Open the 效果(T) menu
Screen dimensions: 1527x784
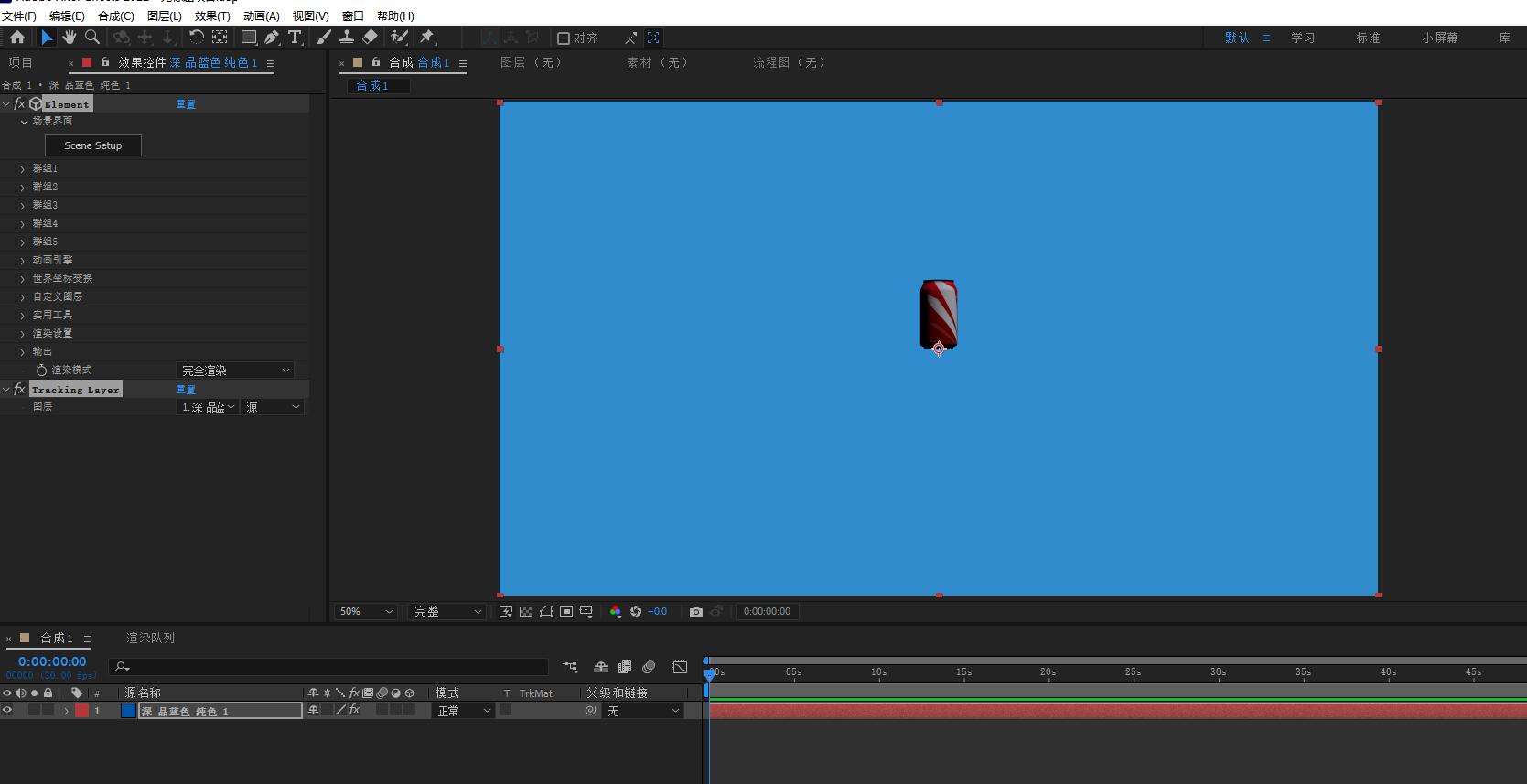[x=212, y=16]
